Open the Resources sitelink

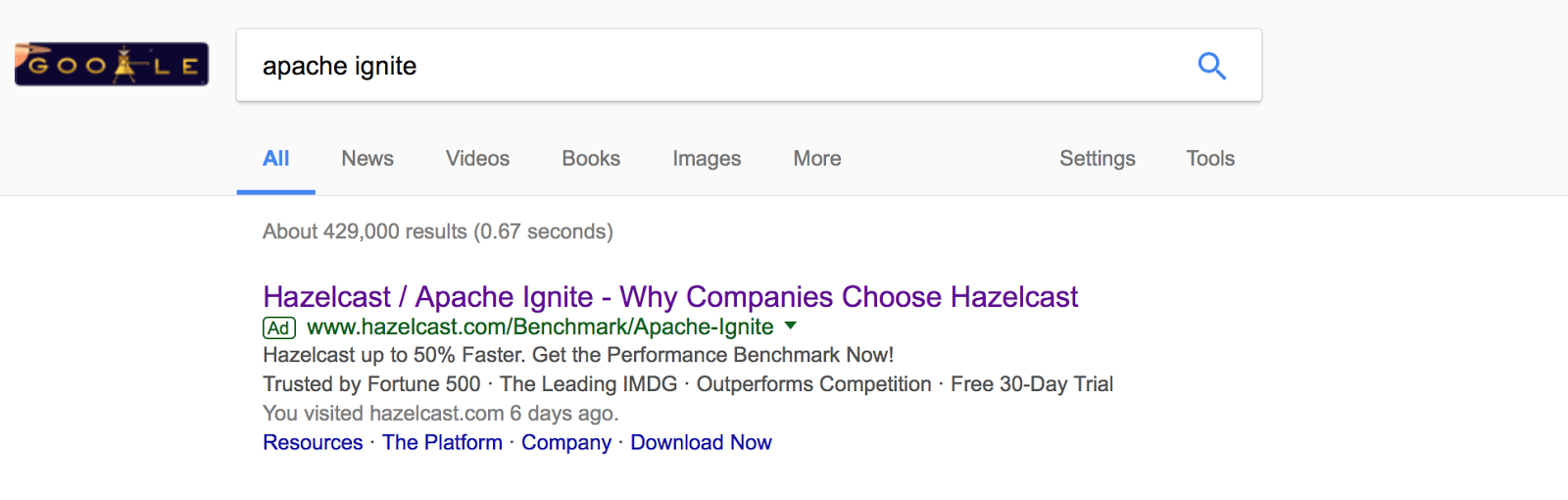point(313,443)
